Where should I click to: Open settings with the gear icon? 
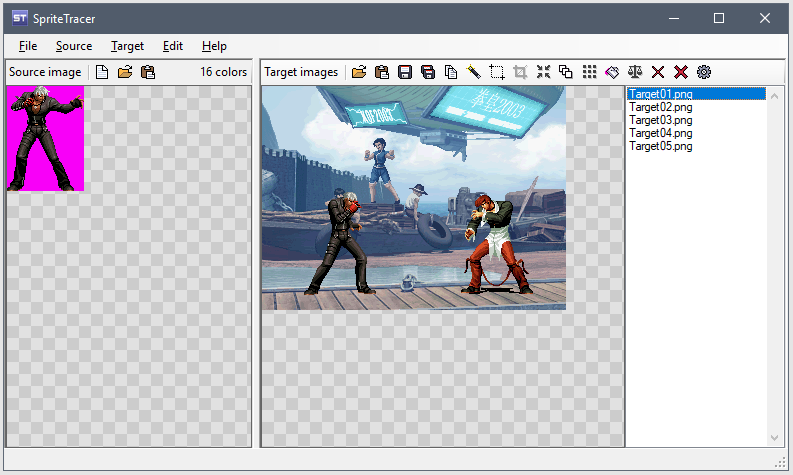point(704,72)
